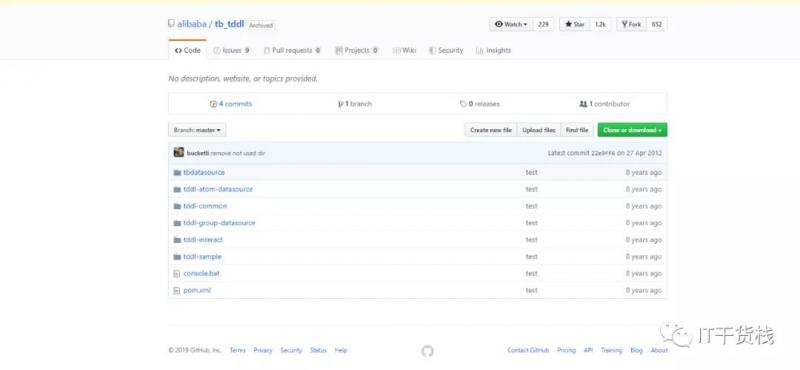View the 1 contributor page

coord(605,104)
